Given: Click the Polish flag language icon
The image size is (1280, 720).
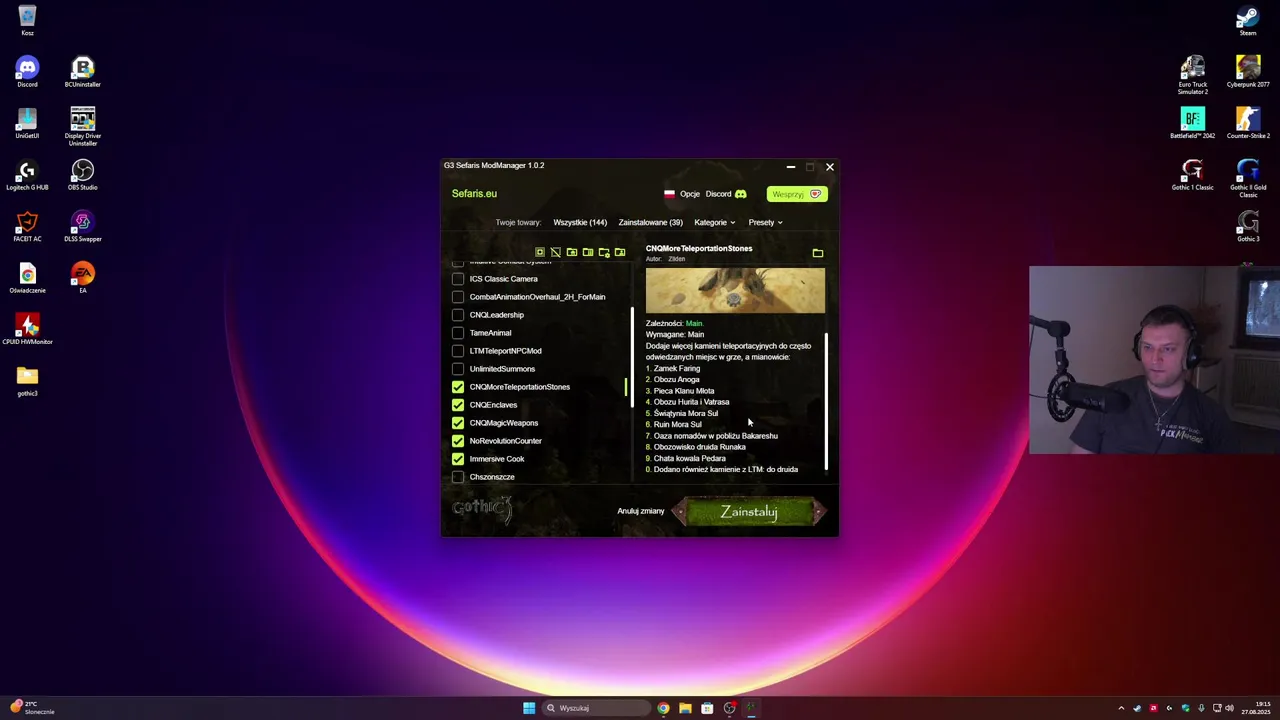Looking at the screenshot, I should point(669,194).
